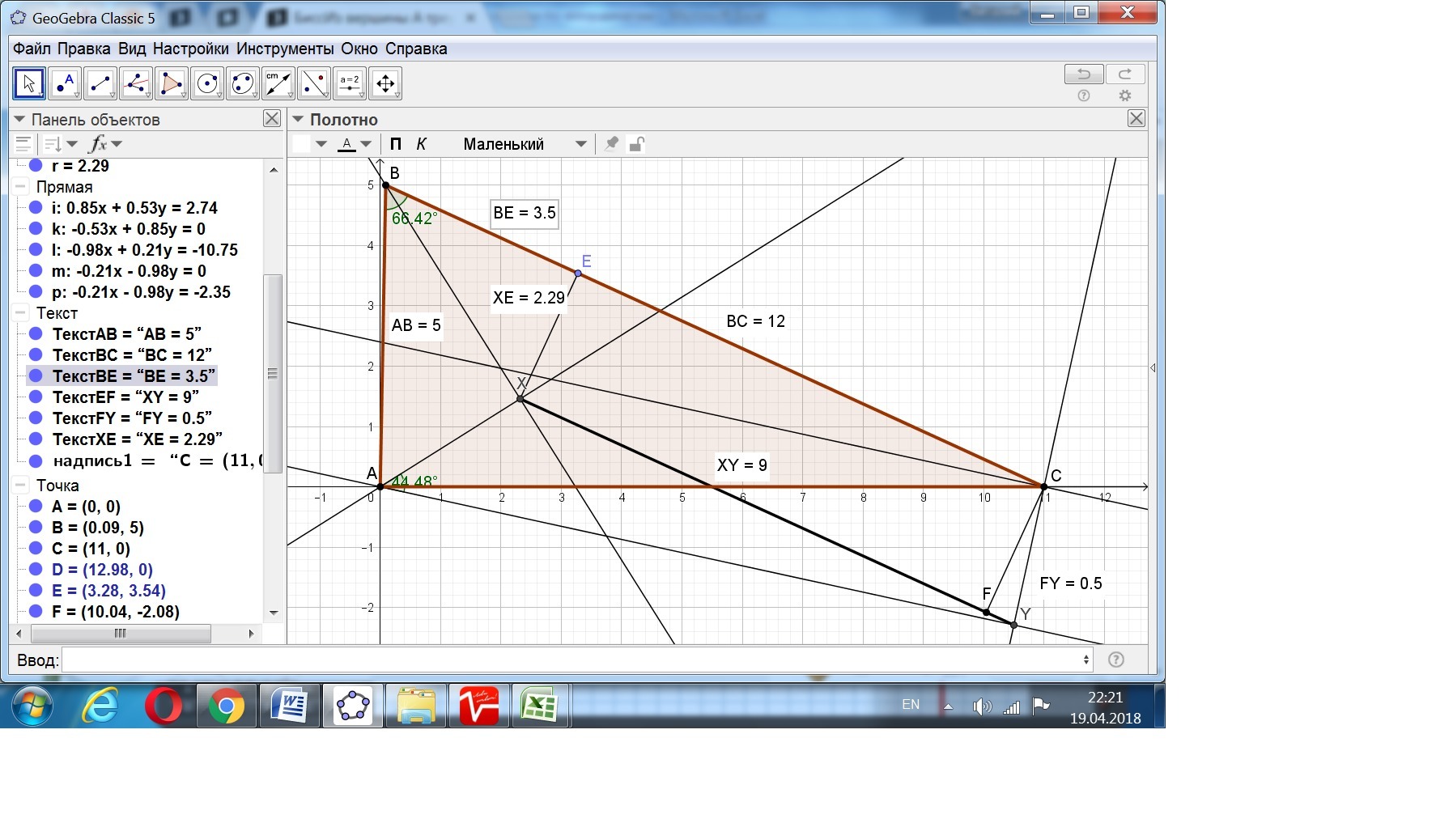This screenshot has width=1436, height=840.
Task: Select the Move arrow tool
Action: coord(29,83)
